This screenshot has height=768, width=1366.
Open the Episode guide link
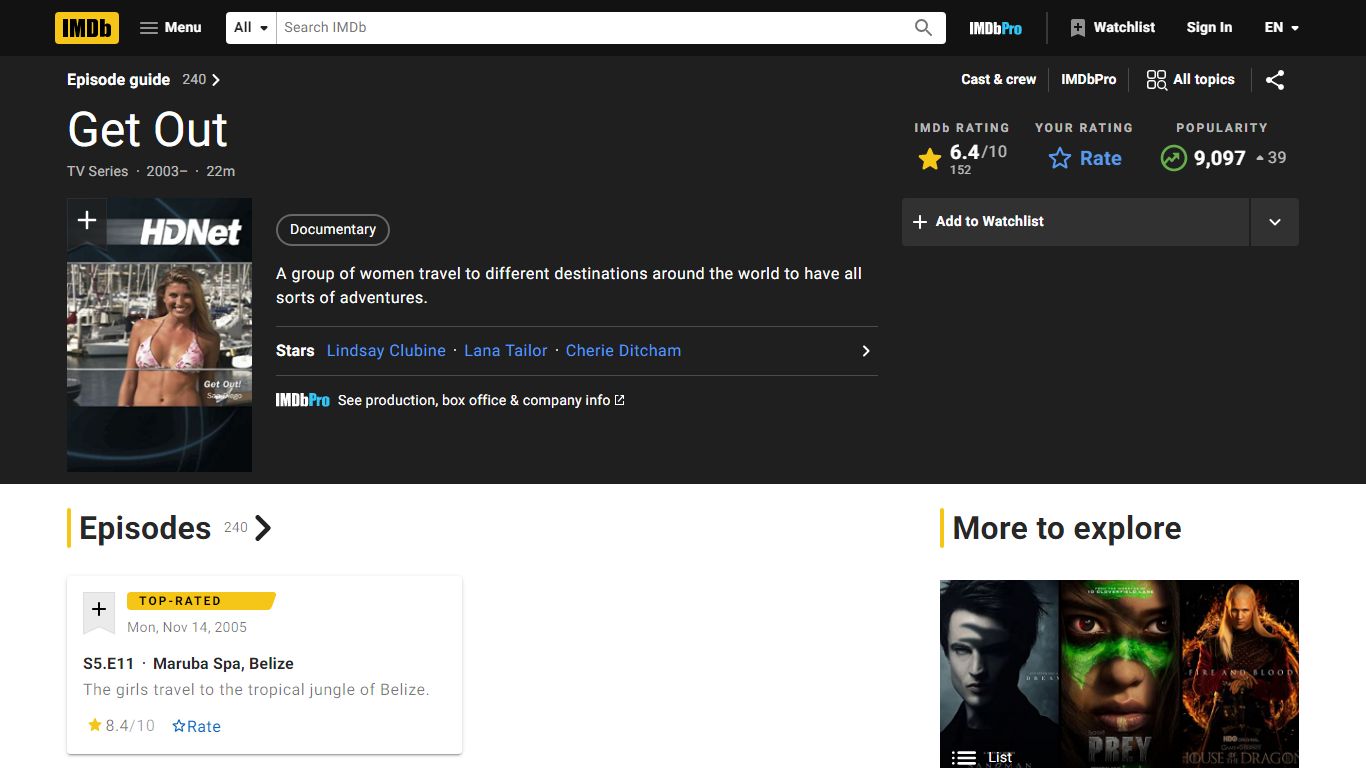pos(144,80)
